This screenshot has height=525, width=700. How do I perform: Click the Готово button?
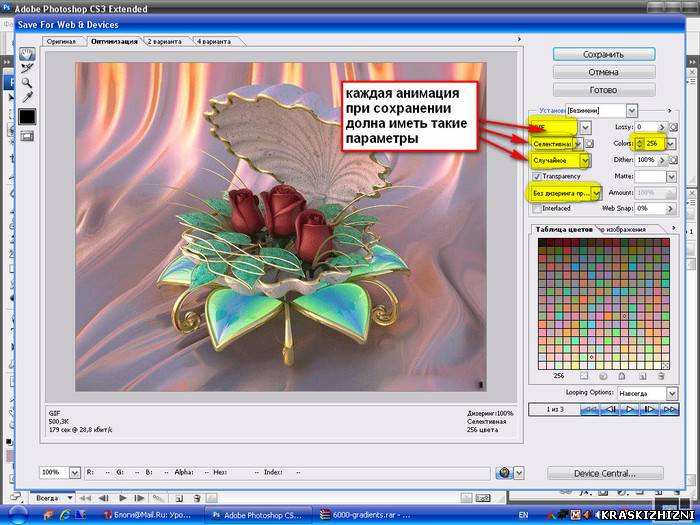[604, 90]
